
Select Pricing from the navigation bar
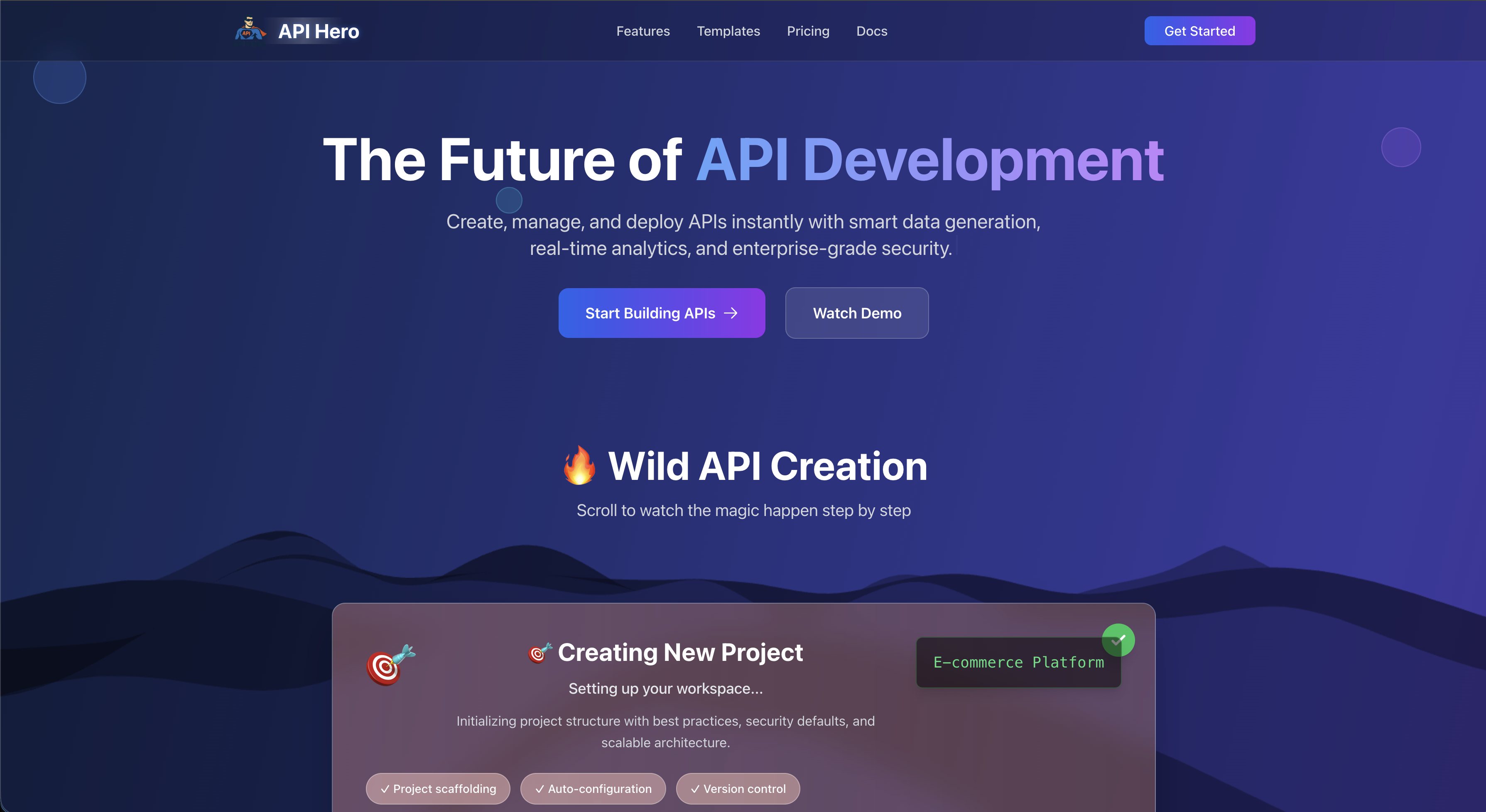click(x=808, y=31)
